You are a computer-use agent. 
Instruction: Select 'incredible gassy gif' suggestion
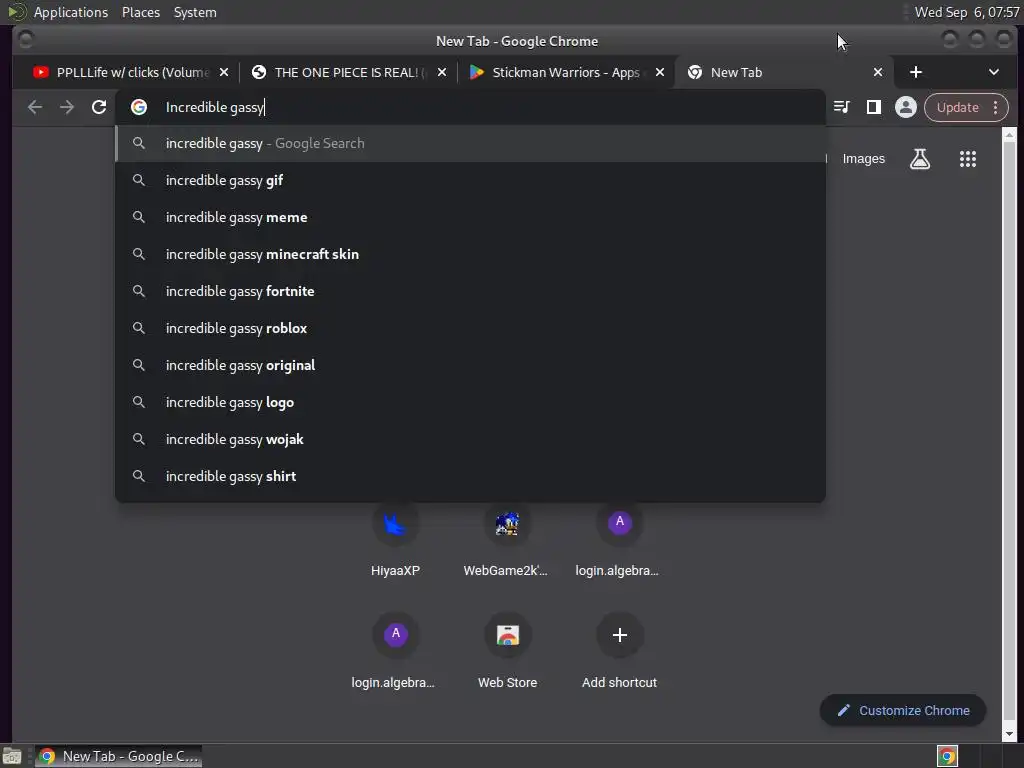click(x=470, y=180)
